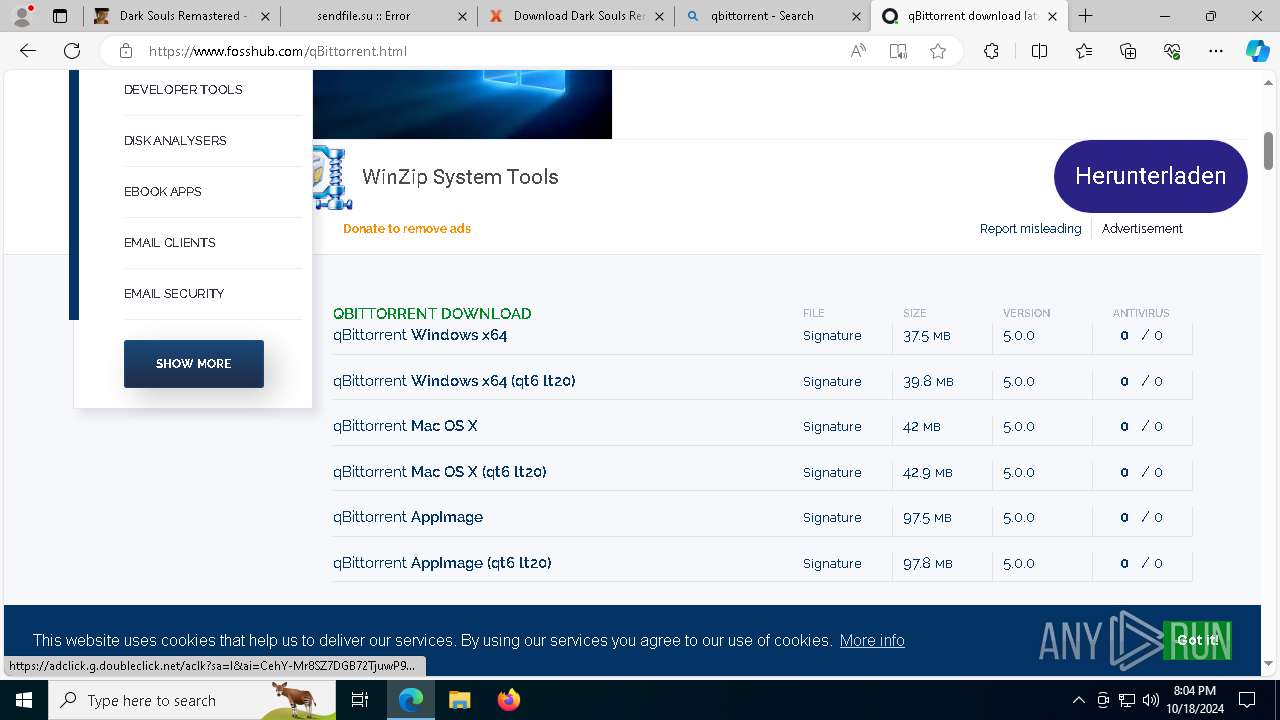Download qBittorrent AppImage (qt6 lt20)
Viewport: 1280px width, 720px height.
click(x=442, y=563)
